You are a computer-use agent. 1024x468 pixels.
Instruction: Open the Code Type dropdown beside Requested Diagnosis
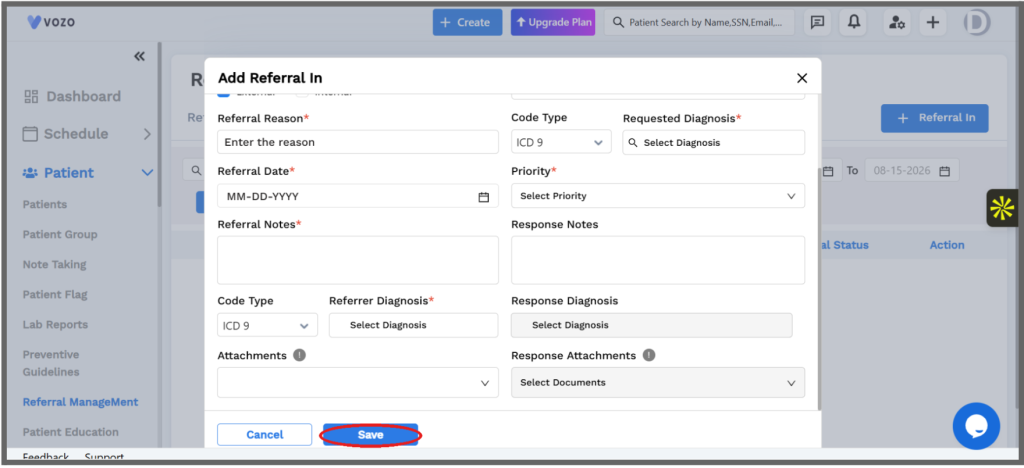[x=561, y=142]
